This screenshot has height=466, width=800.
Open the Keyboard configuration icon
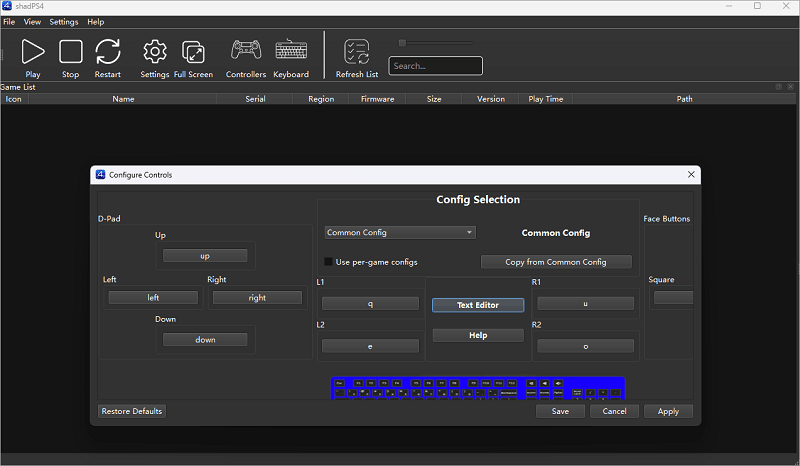point(291,52)
